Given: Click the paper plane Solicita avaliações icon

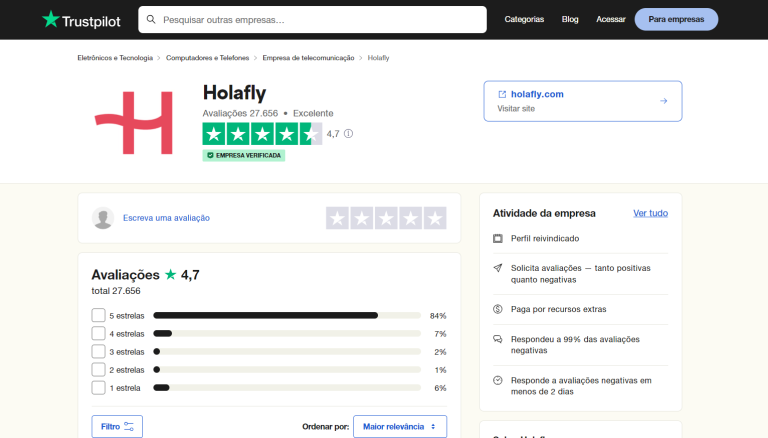Looking at the screenshot, I should coord(498,268).
